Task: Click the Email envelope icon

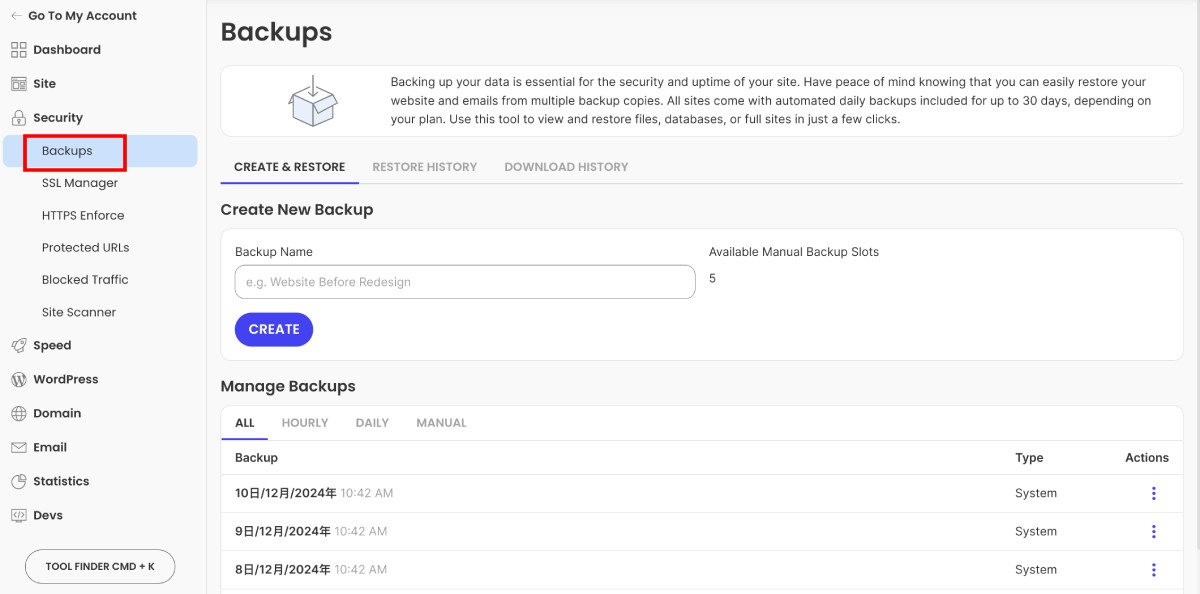Action: point(18,448)
